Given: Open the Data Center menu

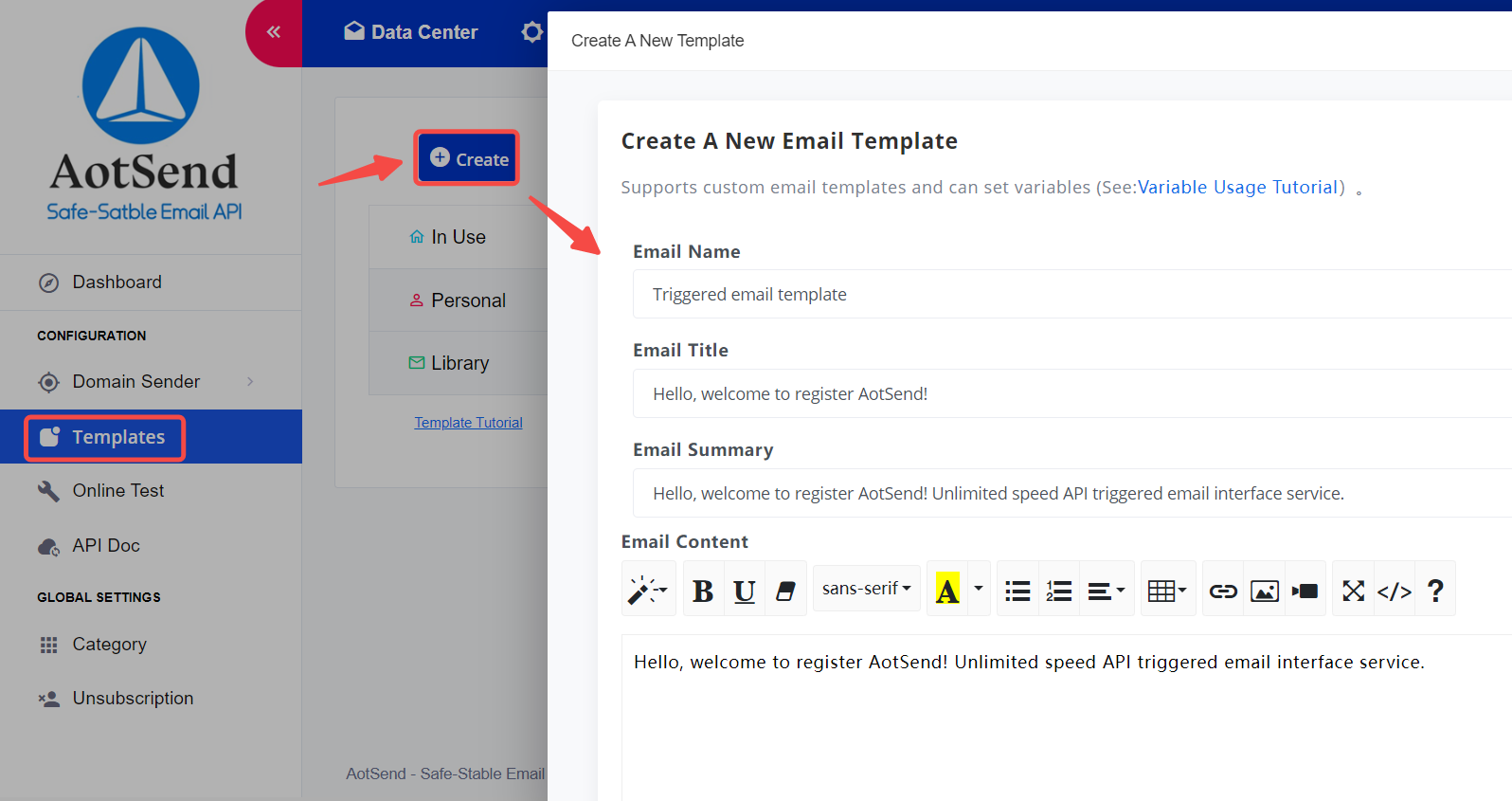Looking at the screenshot, I should 411,32.
